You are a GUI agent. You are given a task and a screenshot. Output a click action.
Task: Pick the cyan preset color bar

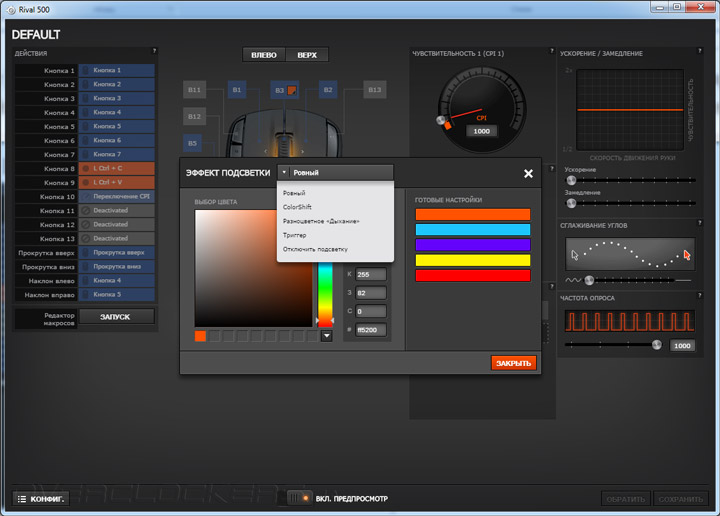point(472,229)
